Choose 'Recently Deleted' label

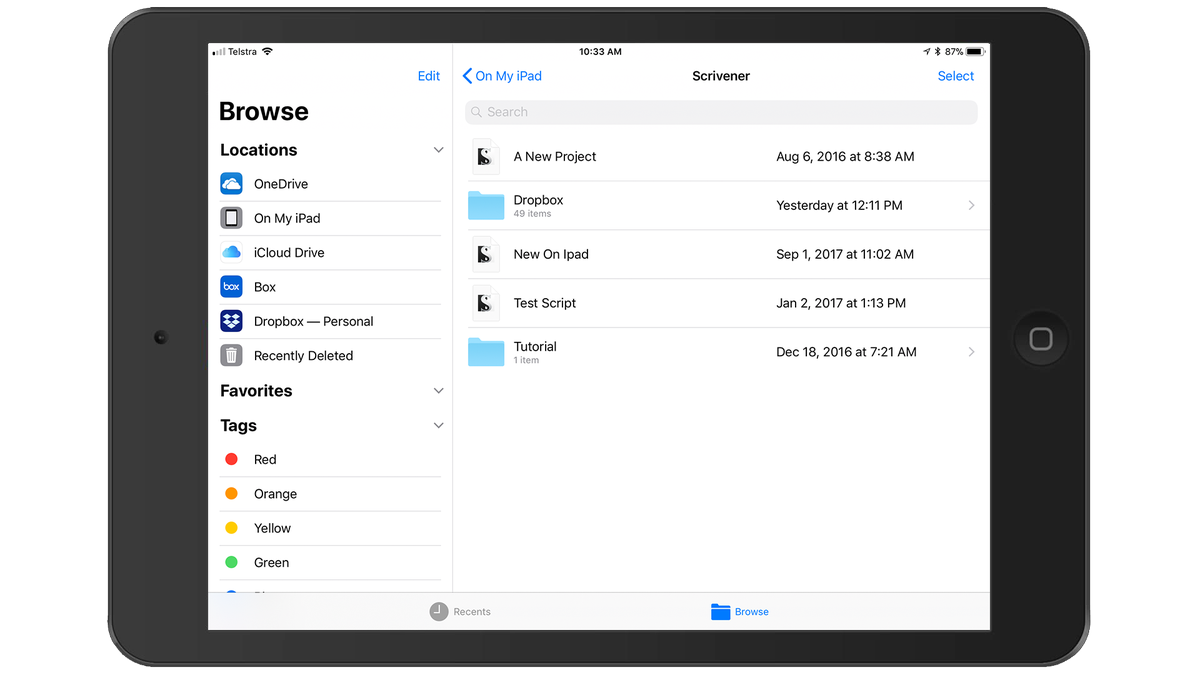coord(303,356)
